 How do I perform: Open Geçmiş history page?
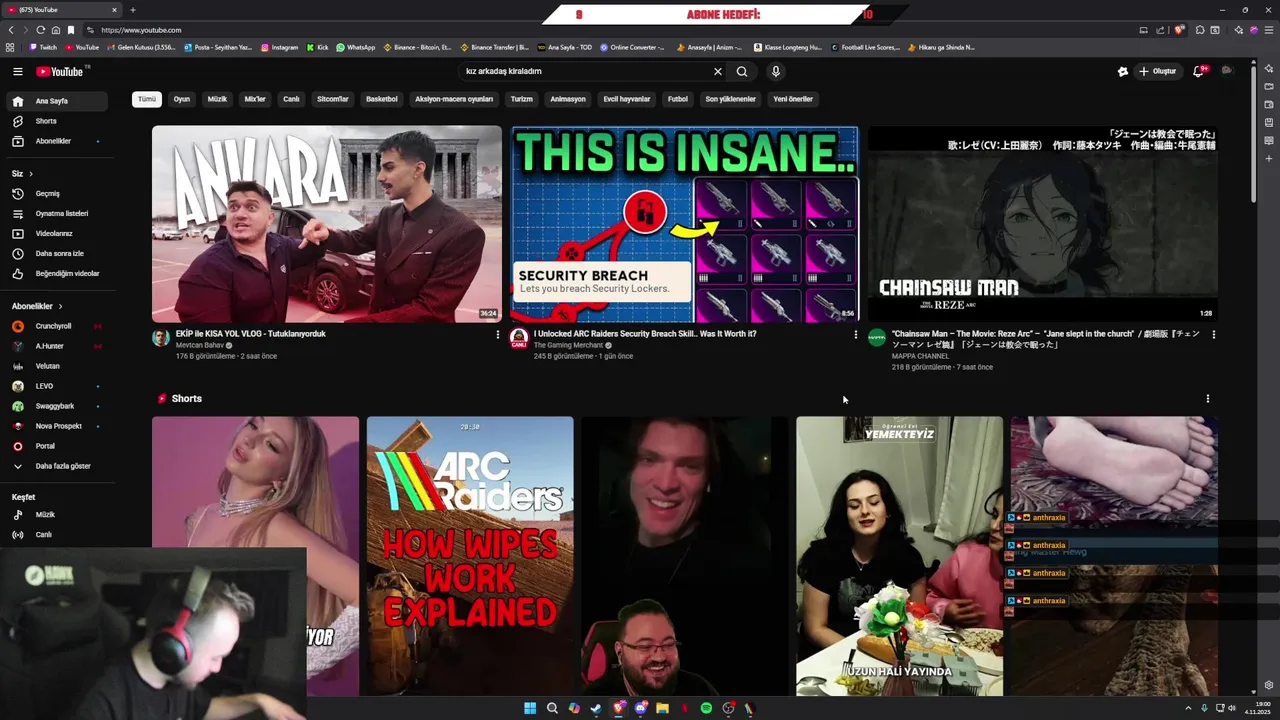(56, 193)
